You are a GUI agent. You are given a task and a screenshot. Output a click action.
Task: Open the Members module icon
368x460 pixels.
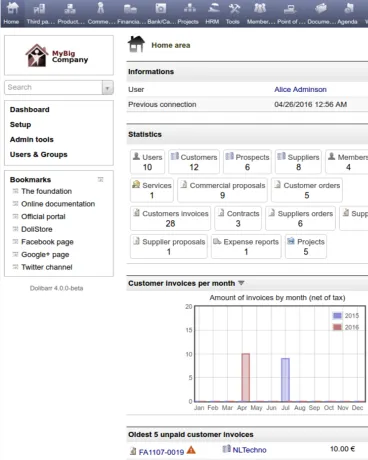[260, 8]
